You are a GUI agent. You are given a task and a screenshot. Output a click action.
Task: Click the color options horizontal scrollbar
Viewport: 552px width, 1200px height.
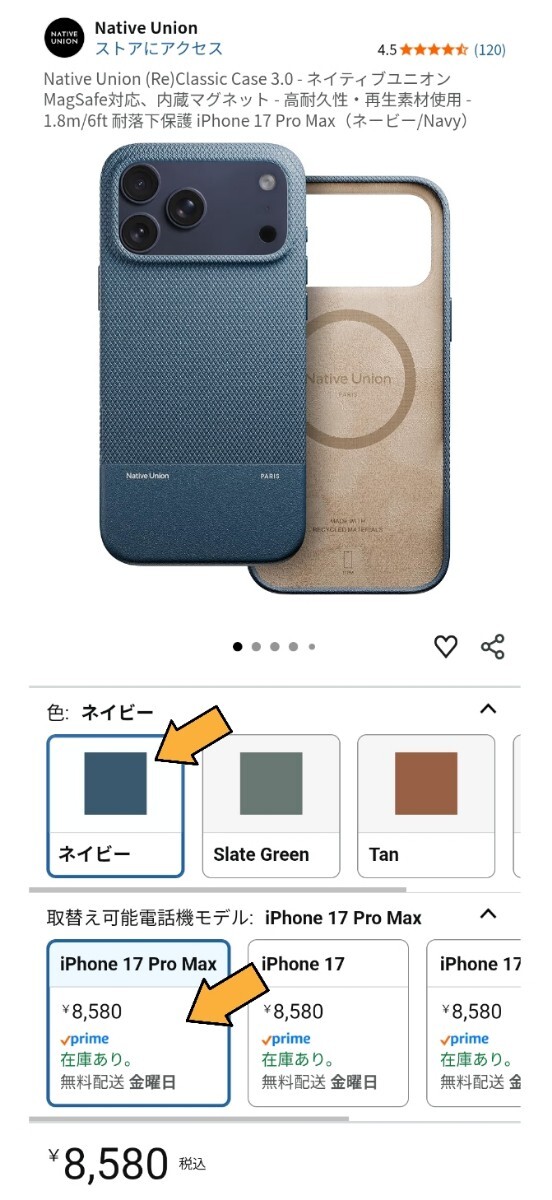tap(218, 889)
